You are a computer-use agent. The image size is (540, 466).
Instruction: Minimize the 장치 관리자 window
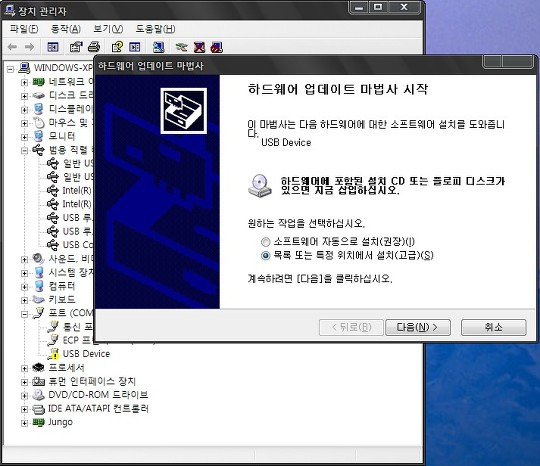click(359, 7)
